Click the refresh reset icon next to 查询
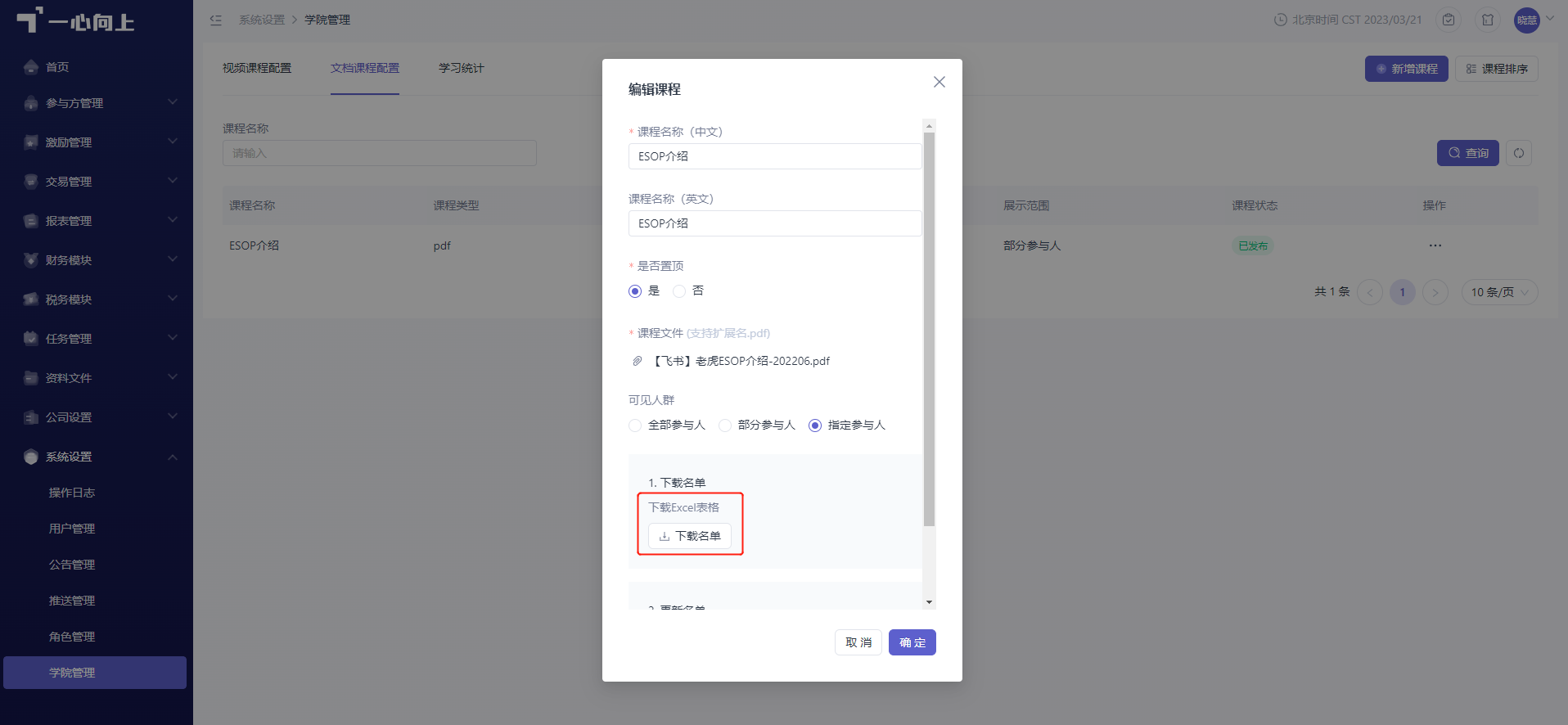This screenshot has height=725, width=1568. pos(1519,153)
